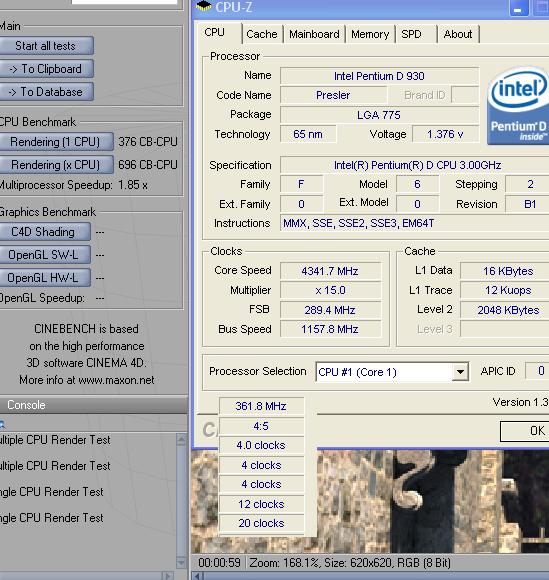Click the Voltage value 1.376 v
The height and width of the screenshot is (580, 549).
pyautogui.click(x=446, y=134)
